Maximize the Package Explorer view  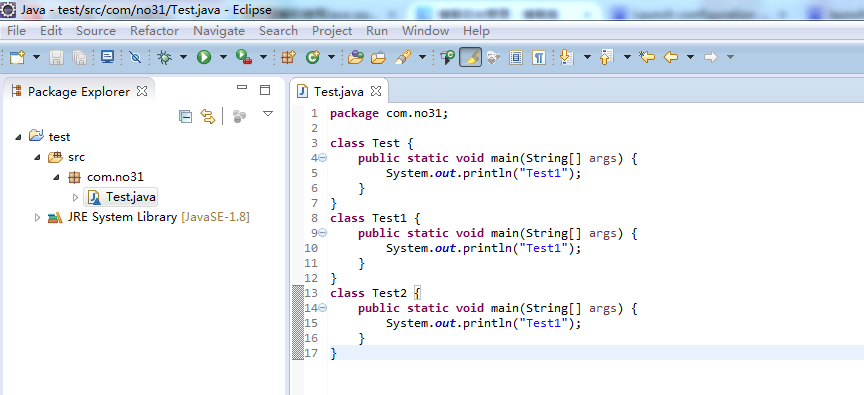click(x=265, y=89)
